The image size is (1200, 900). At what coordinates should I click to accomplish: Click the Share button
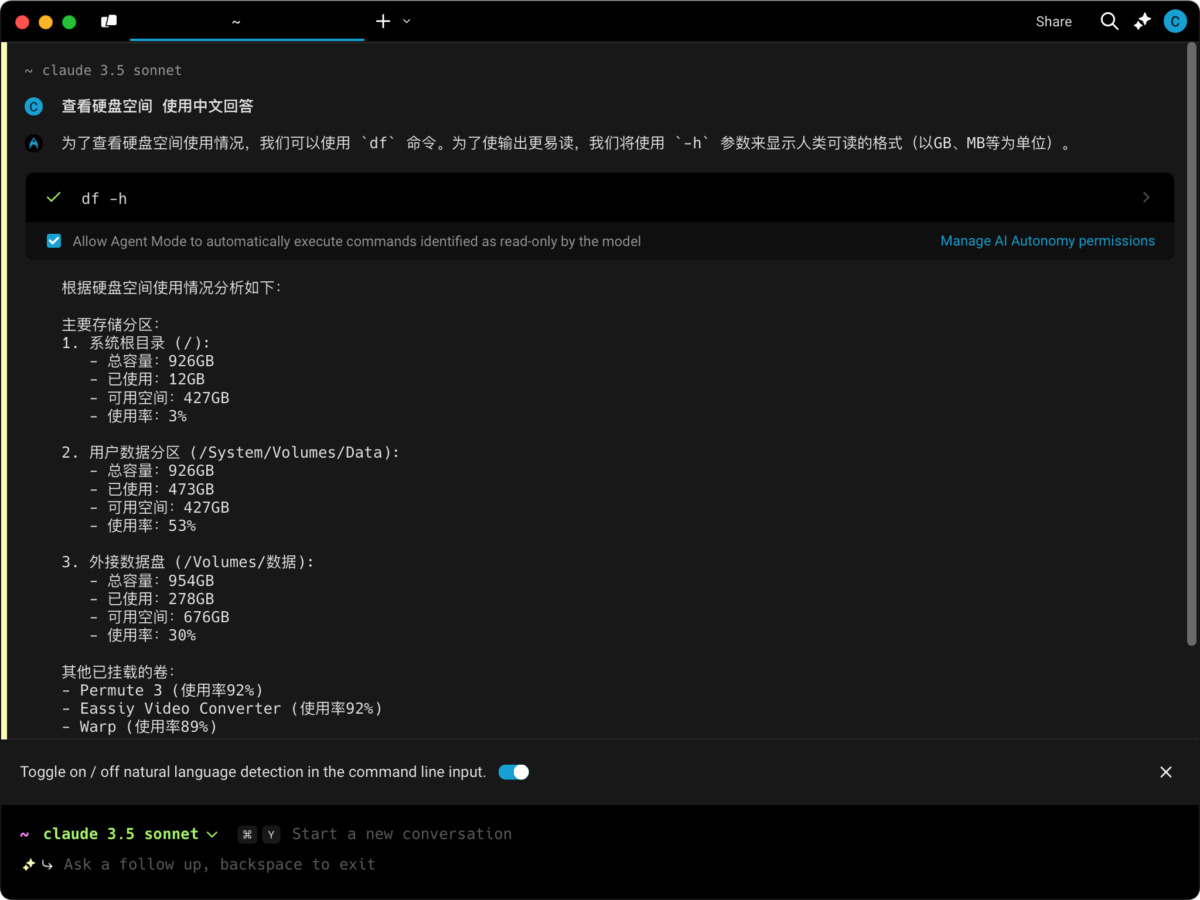(x=1053, y=21)
